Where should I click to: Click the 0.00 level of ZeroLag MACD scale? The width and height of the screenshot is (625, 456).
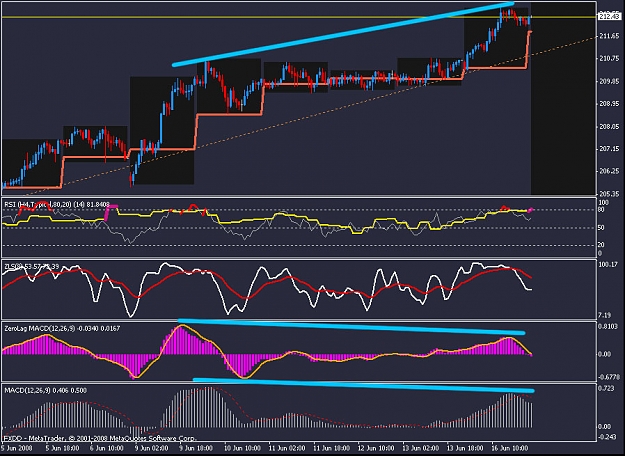click(604, 354)
